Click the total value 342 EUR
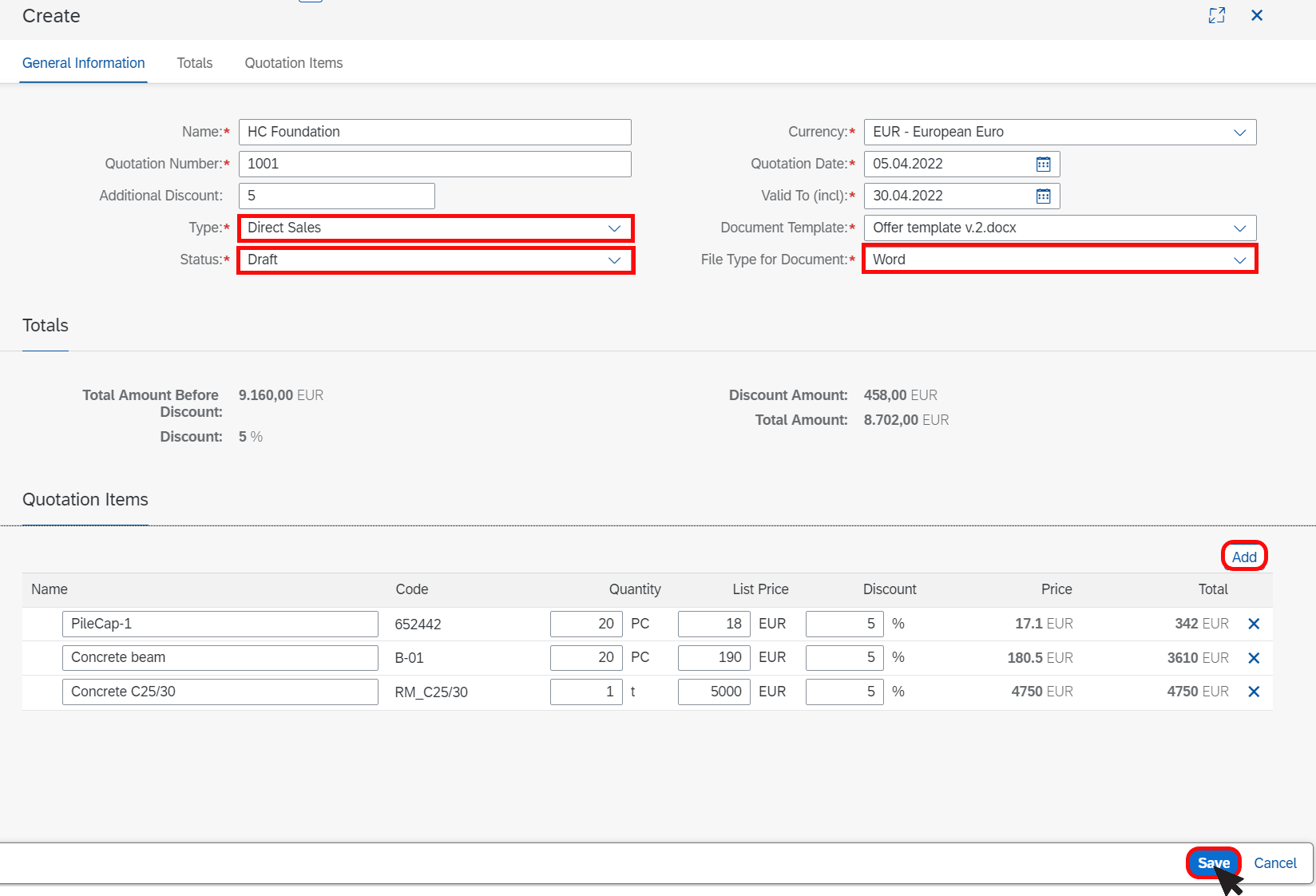The height and width of the screenshot is (896, 1316). (1202, 624)
